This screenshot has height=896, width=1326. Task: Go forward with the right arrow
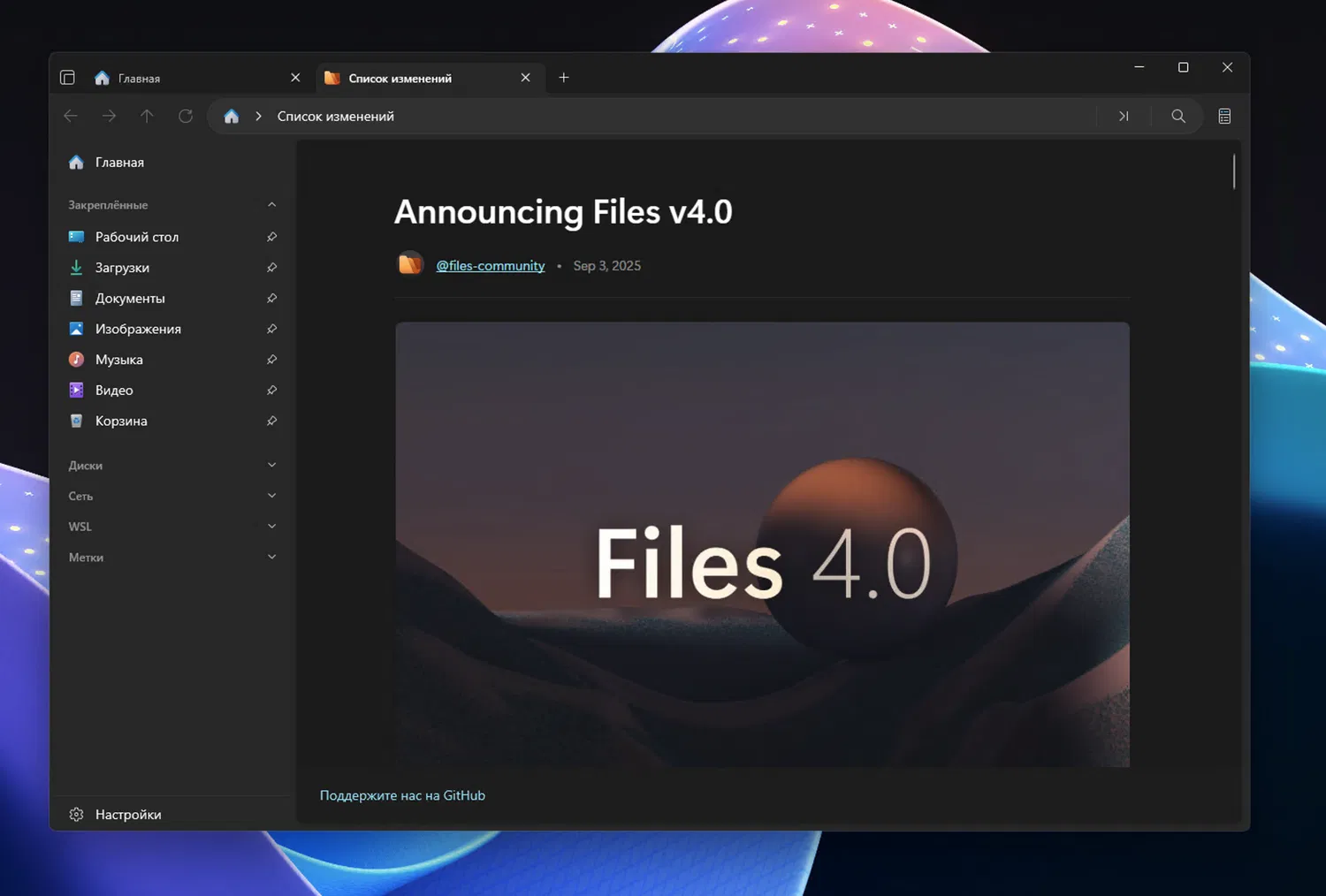109,116
